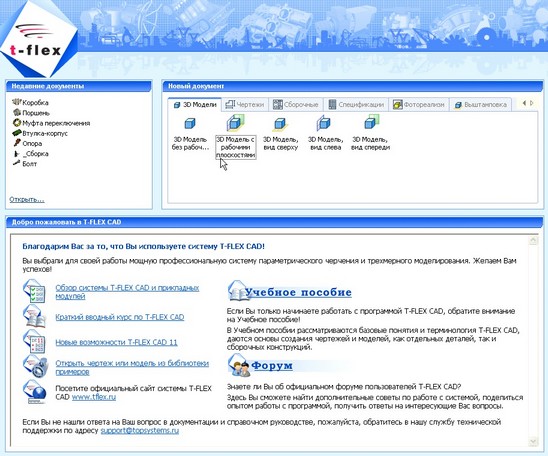Image resolution: width=548 pixels, height=456 pixels.
Task: Click the Открыть... link
Action: click(x=27, y=200)
